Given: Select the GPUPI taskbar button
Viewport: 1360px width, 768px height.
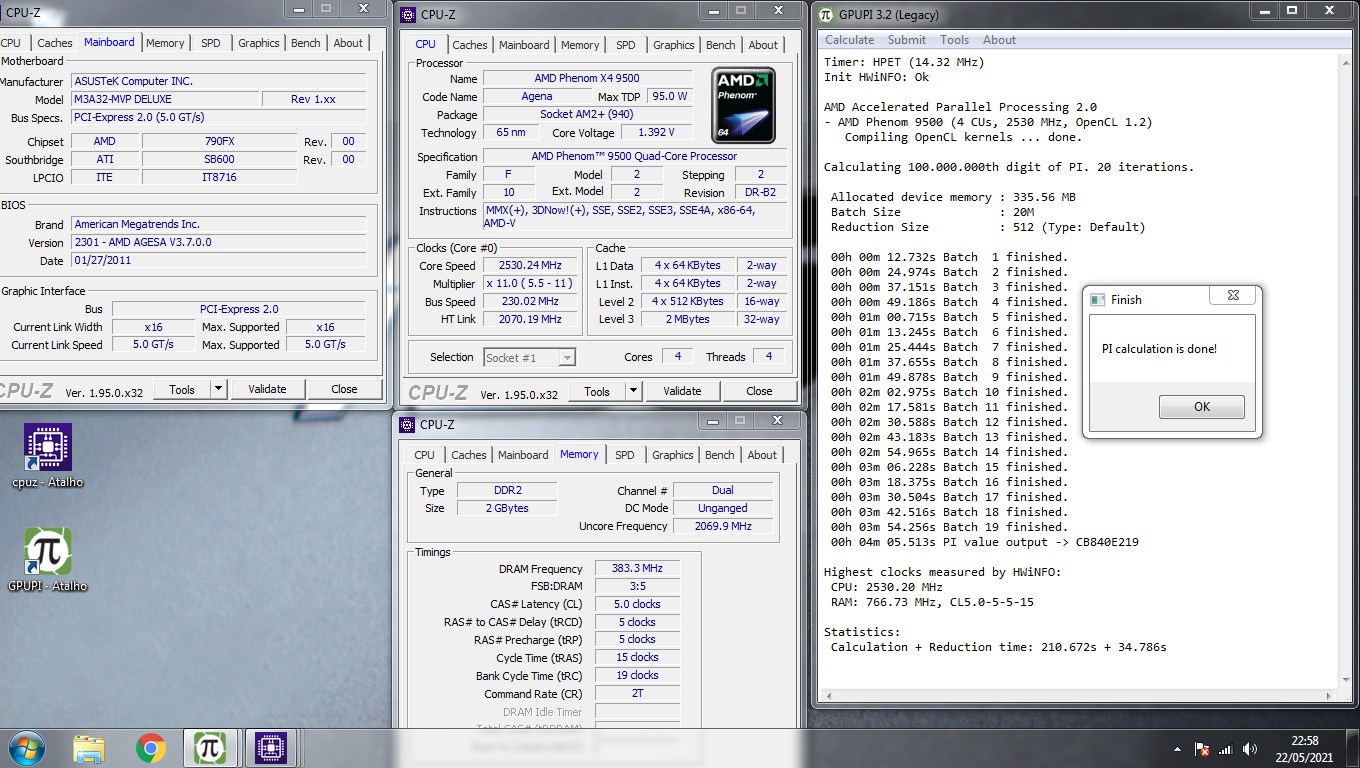Looking at the screenshot, I should coord(210,748).
